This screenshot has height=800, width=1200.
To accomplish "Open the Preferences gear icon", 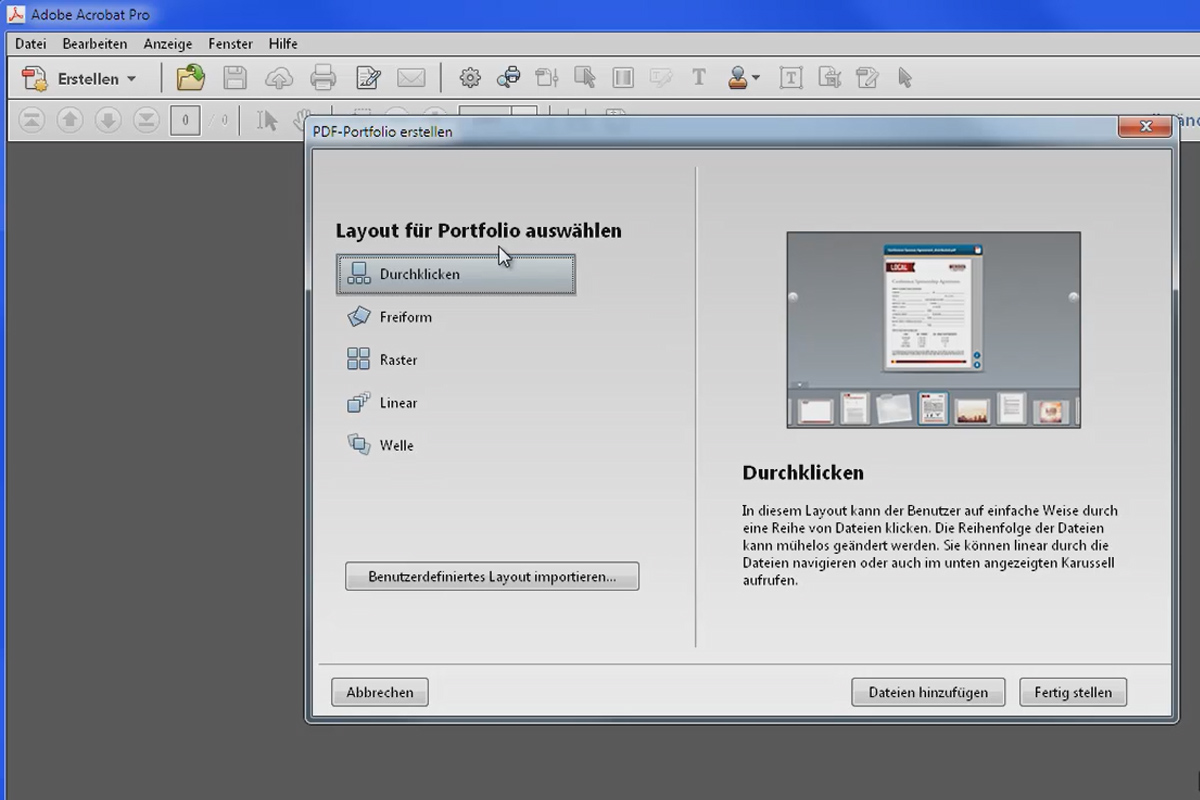I will click(470, 78).
